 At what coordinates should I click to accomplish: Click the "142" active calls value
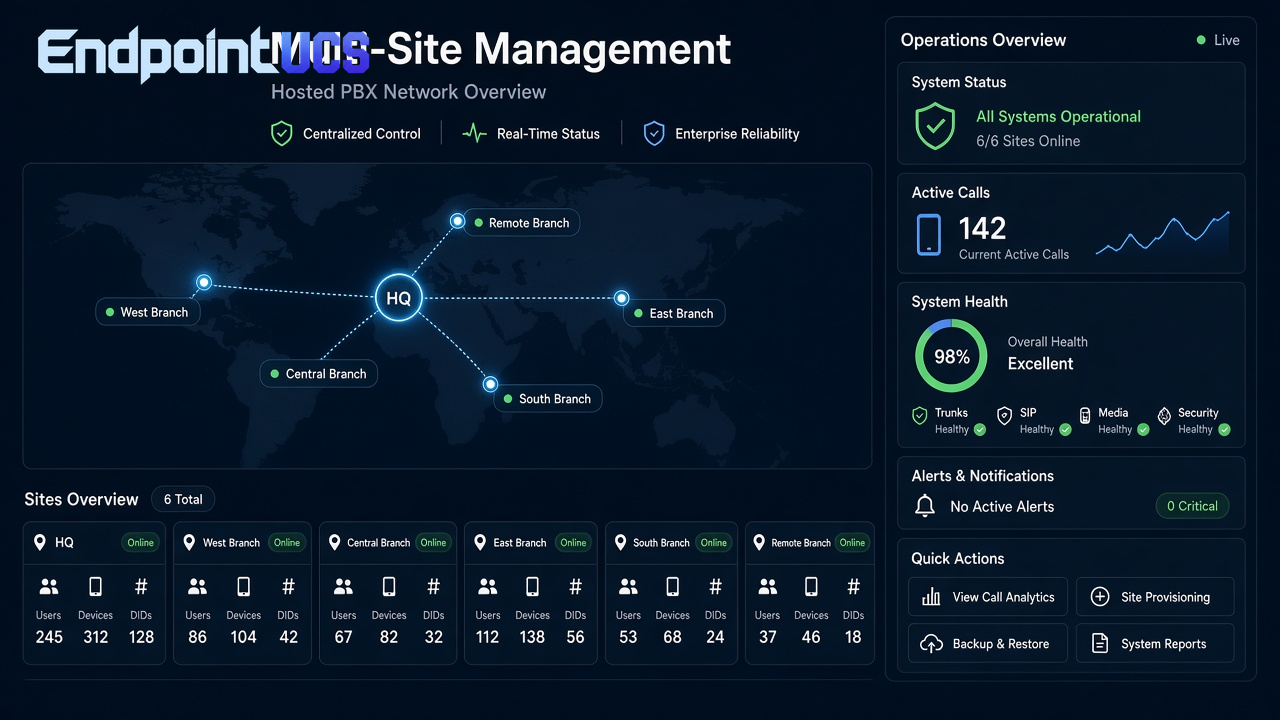click(982, 229)
